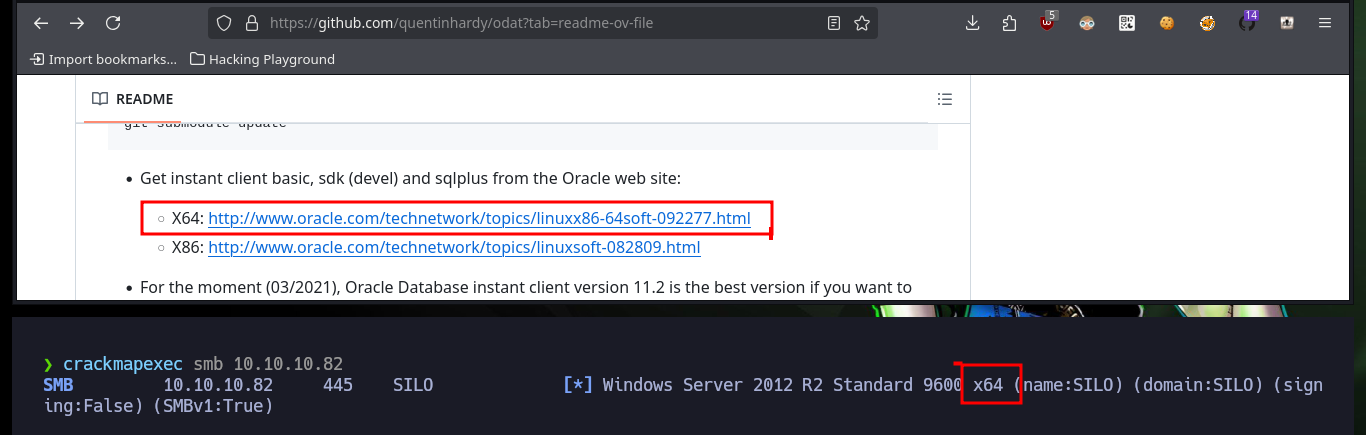1366x435 pixels.
Task: Open the shield tracking protection info
Action: 224,22
